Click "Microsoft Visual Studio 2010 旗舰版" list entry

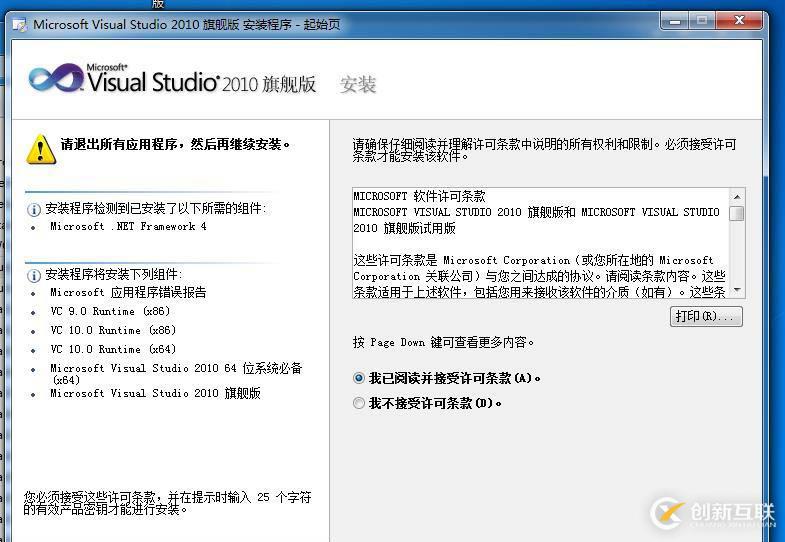click(155, 393)
